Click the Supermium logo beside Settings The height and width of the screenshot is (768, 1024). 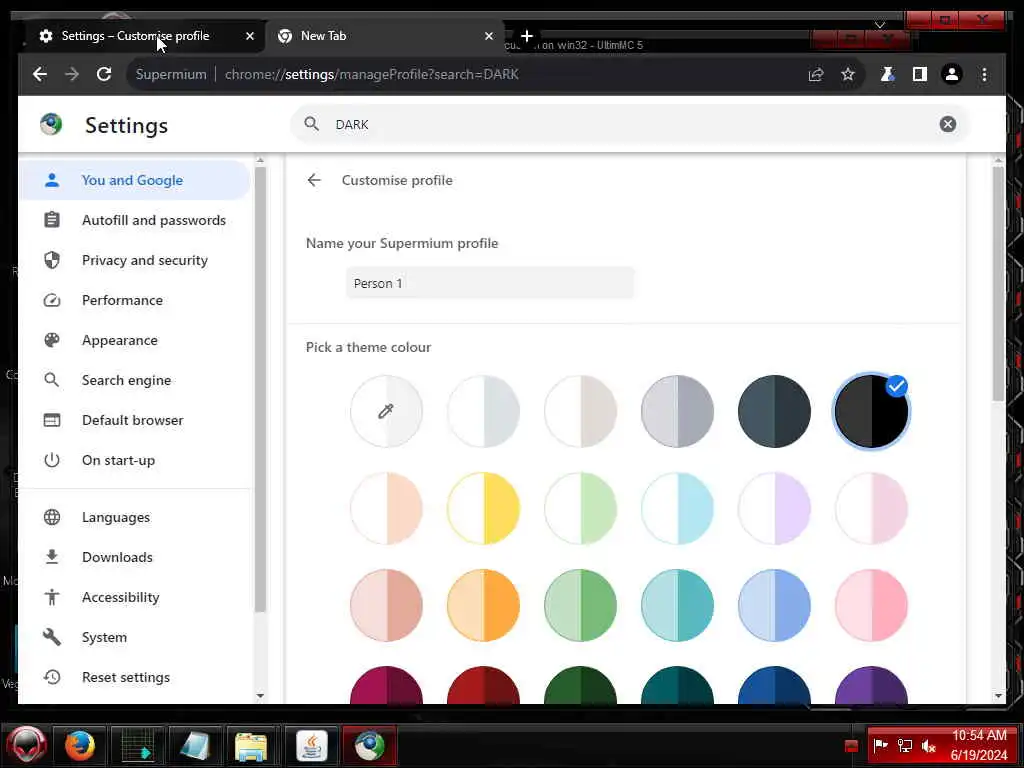coord(51,124)
